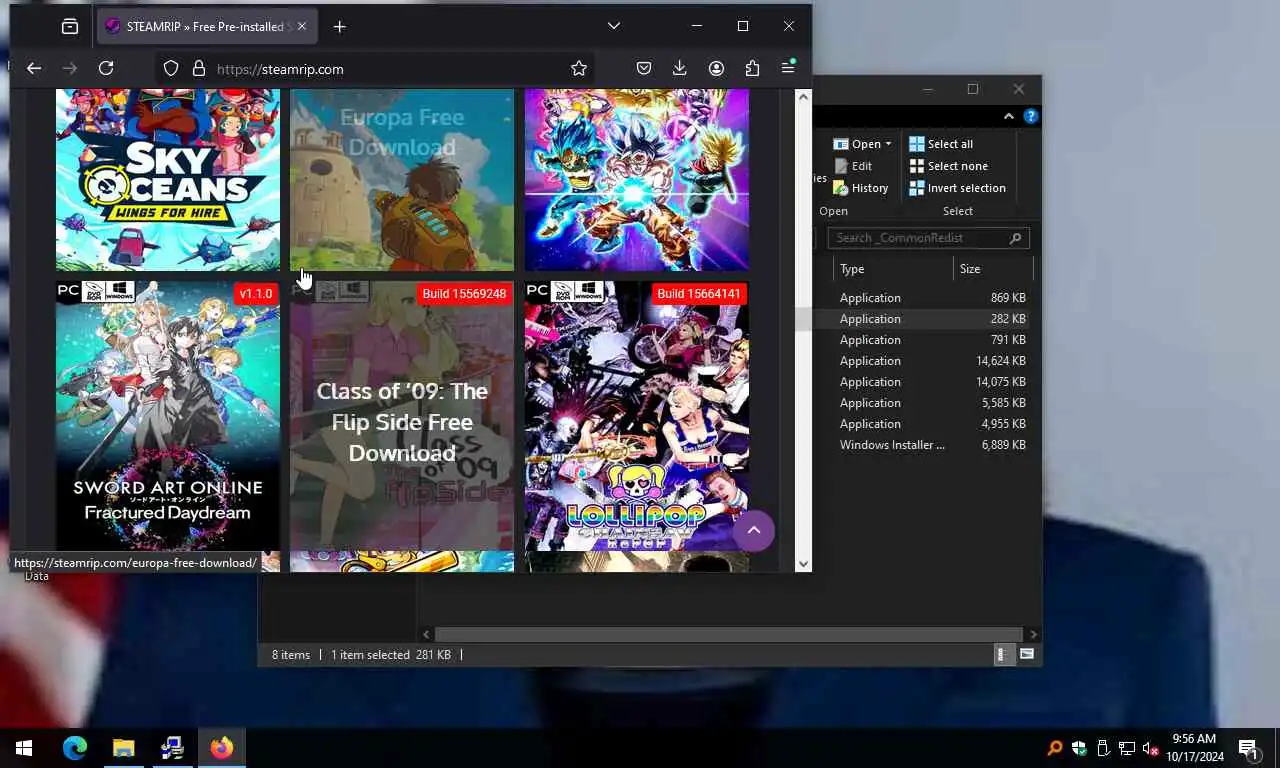Click History in the Explorer ribbon
This screenshot has height=768, width=1280.
point(861,188)
